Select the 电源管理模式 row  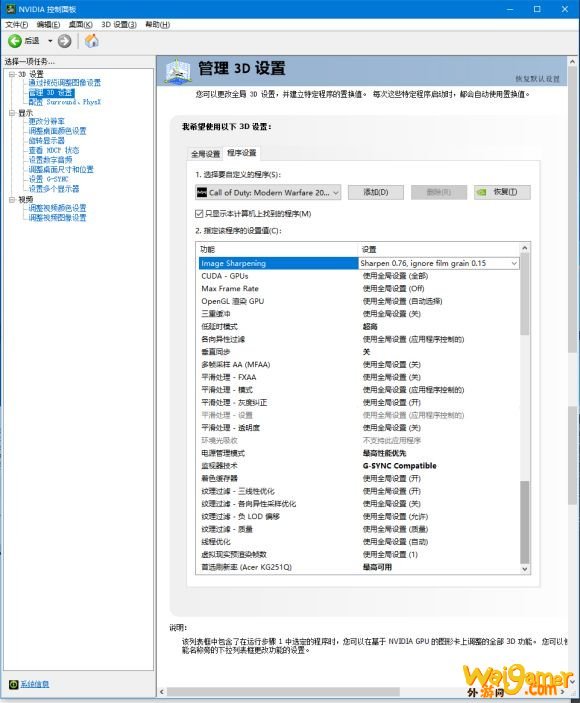click(x=359, y=453)
